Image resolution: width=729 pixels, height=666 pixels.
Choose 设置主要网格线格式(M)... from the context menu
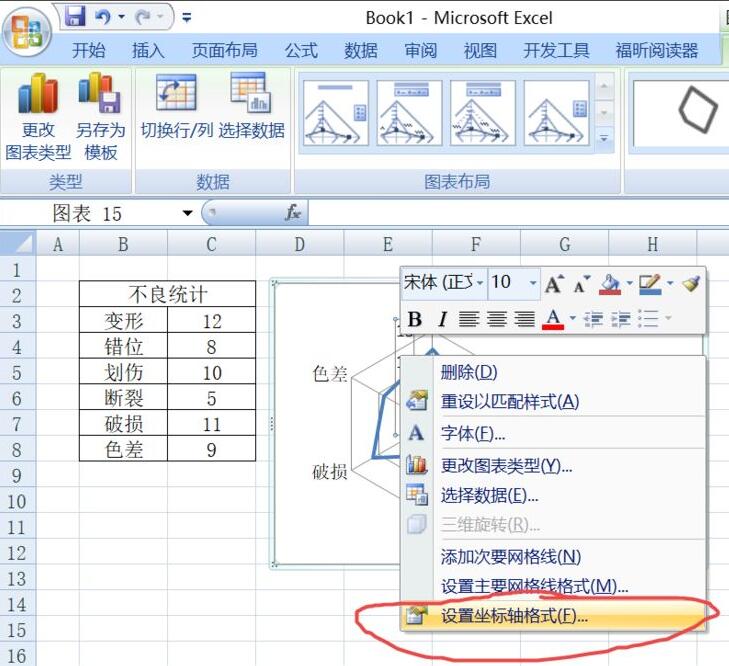point(553,586)
